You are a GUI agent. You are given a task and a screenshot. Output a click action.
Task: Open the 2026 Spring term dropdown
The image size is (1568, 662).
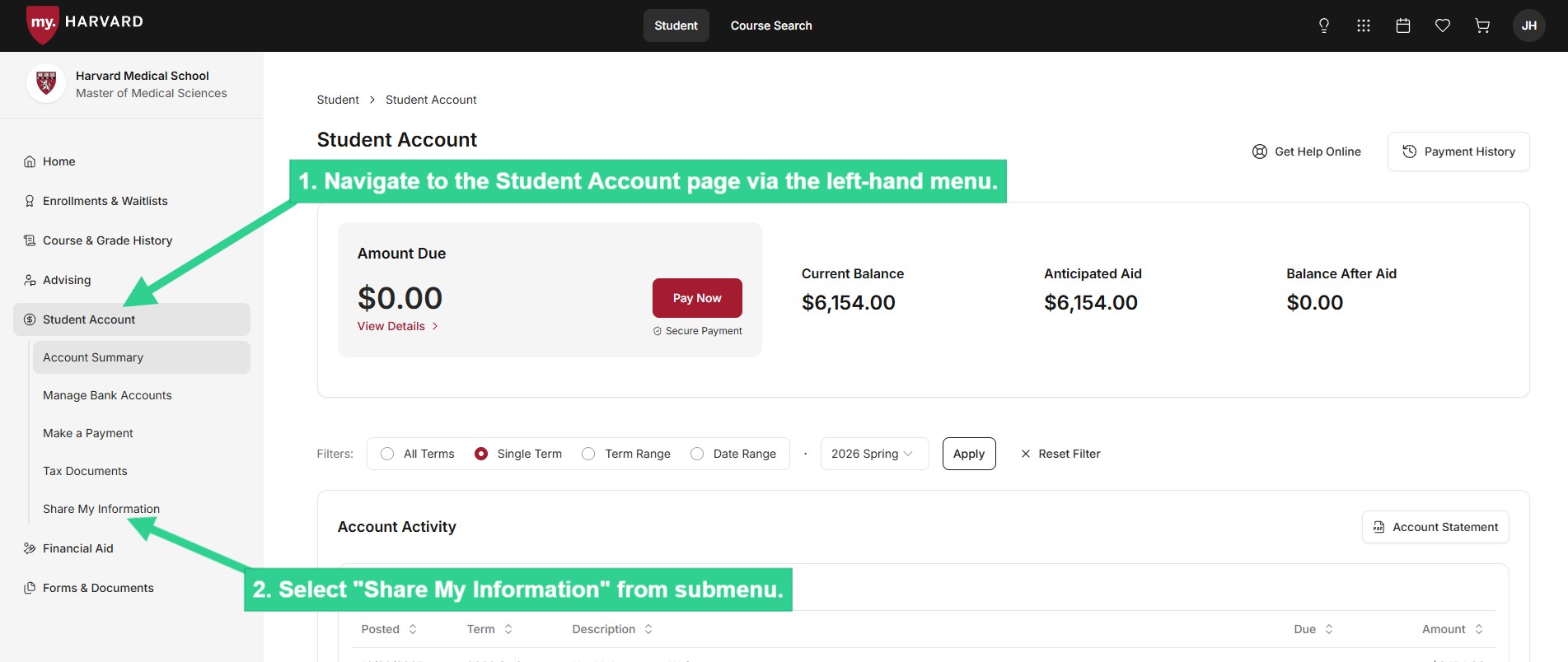(874, 454)
